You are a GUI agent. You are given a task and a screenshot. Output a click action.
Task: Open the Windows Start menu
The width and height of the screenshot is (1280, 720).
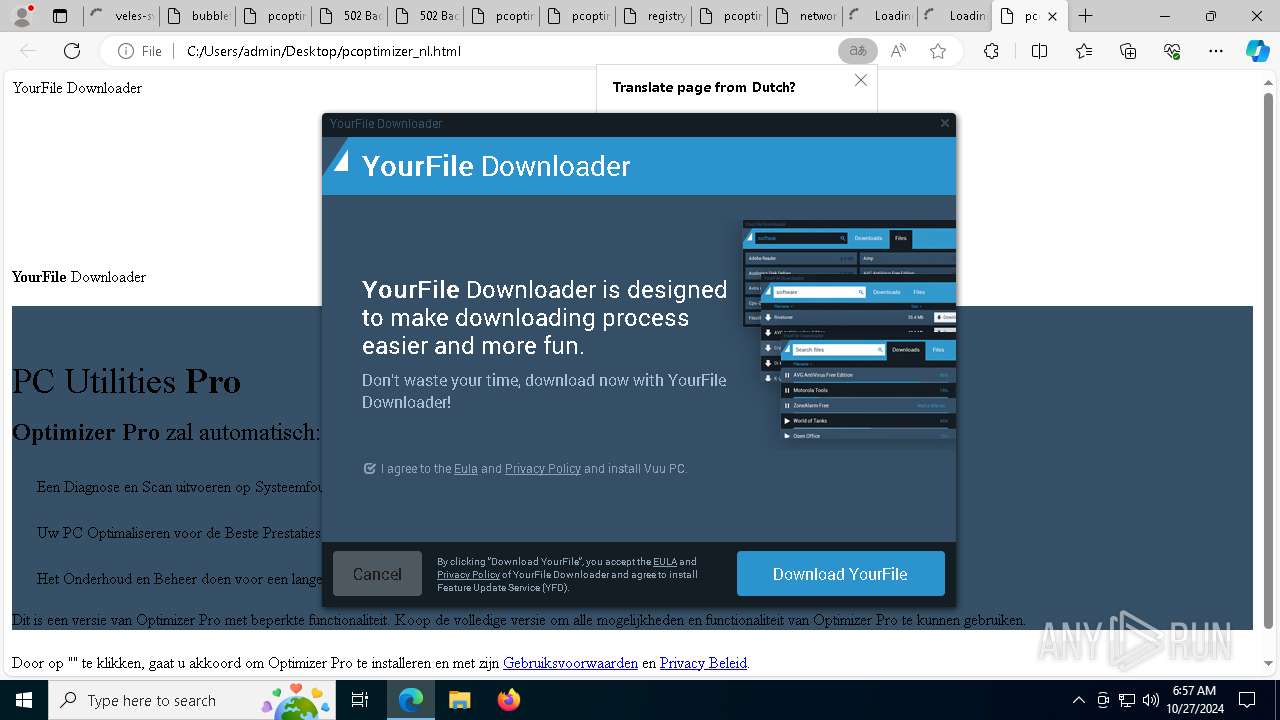tap(23, 700)
